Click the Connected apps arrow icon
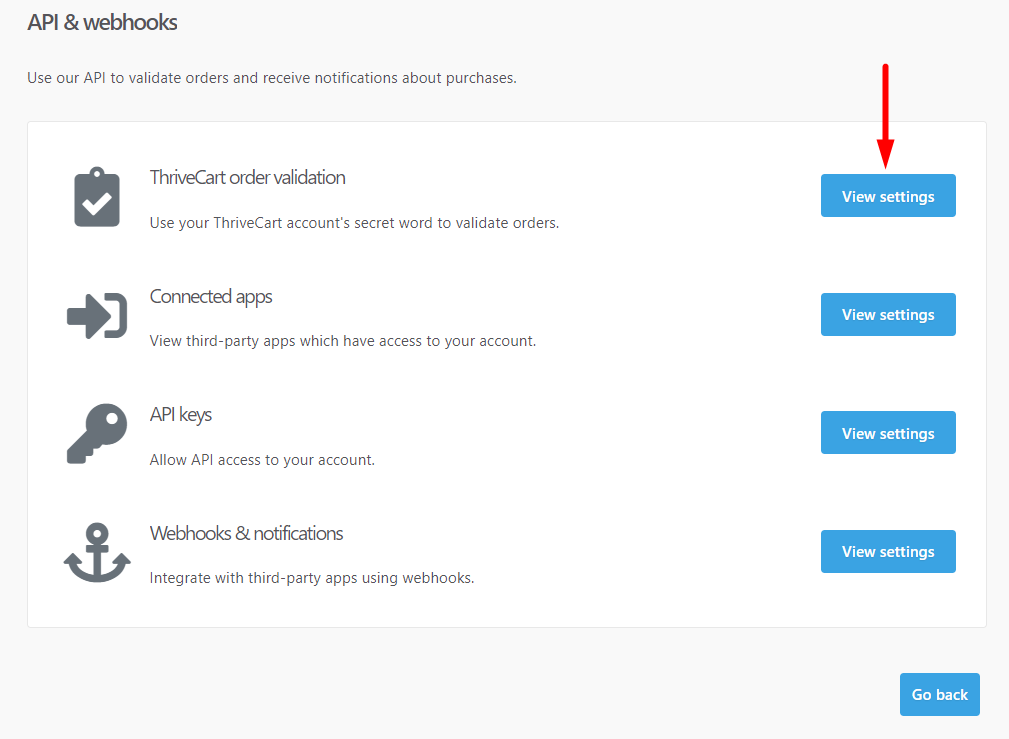The height and width of the screenshot is (739, 1009). pyautogui.click(x=97, y=315)
